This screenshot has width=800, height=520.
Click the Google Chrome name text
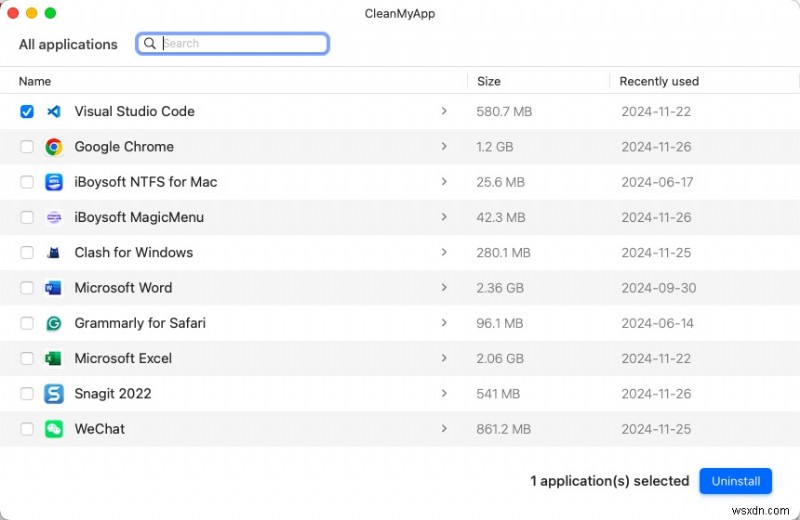(x=124, y=147)
